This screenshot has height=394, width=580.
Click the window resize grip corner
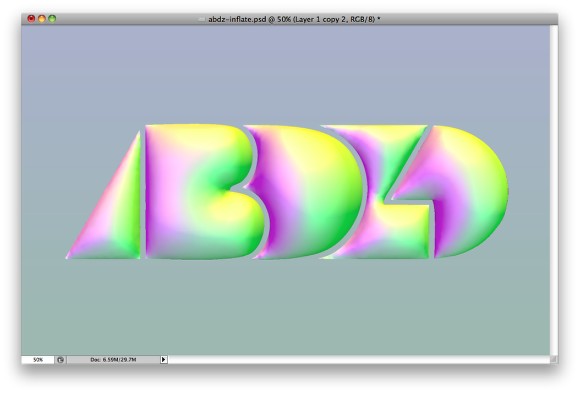click(x=553, y=359)
